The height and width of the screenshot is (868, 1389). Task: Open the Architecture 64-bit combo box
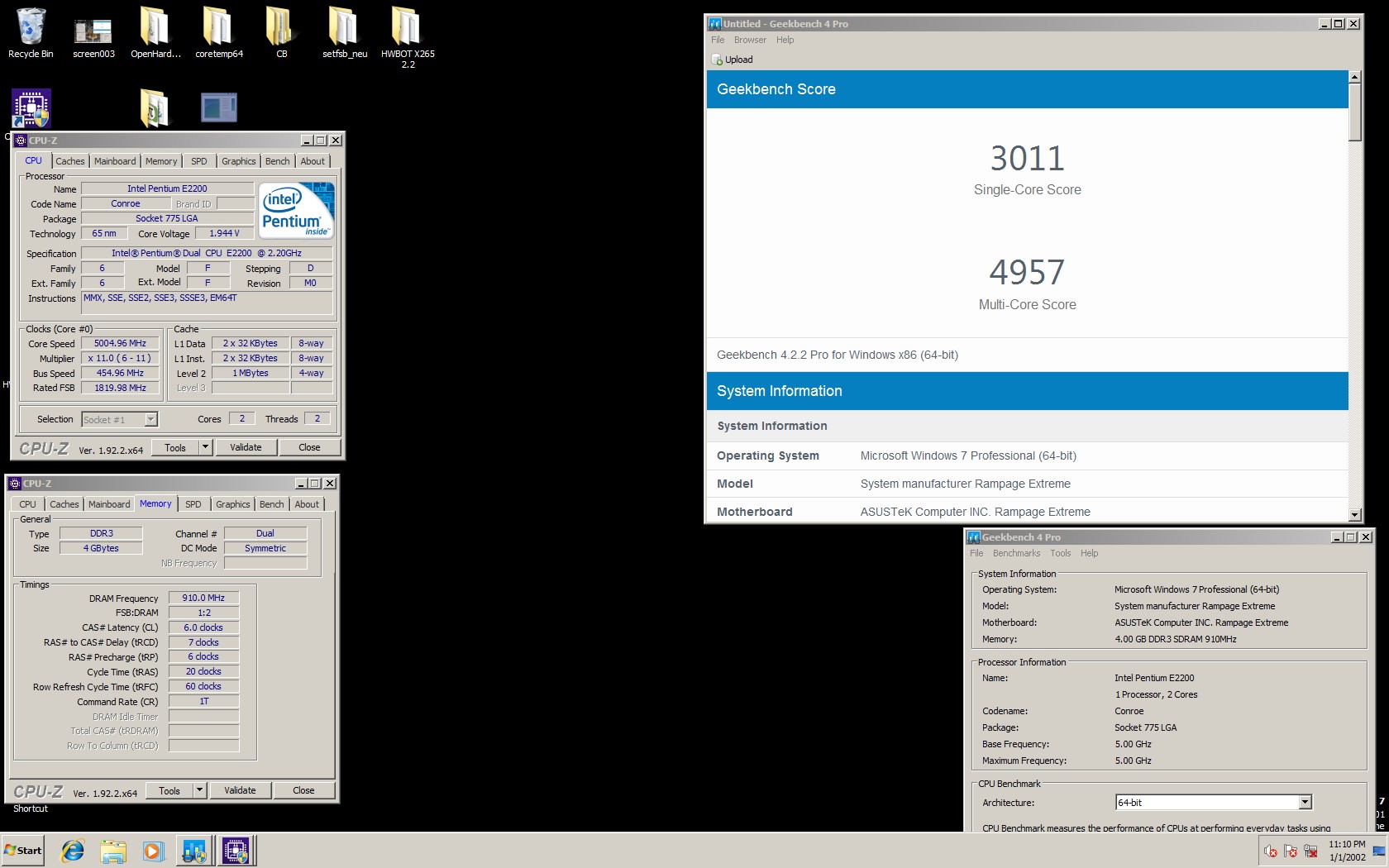(1214, 802)
